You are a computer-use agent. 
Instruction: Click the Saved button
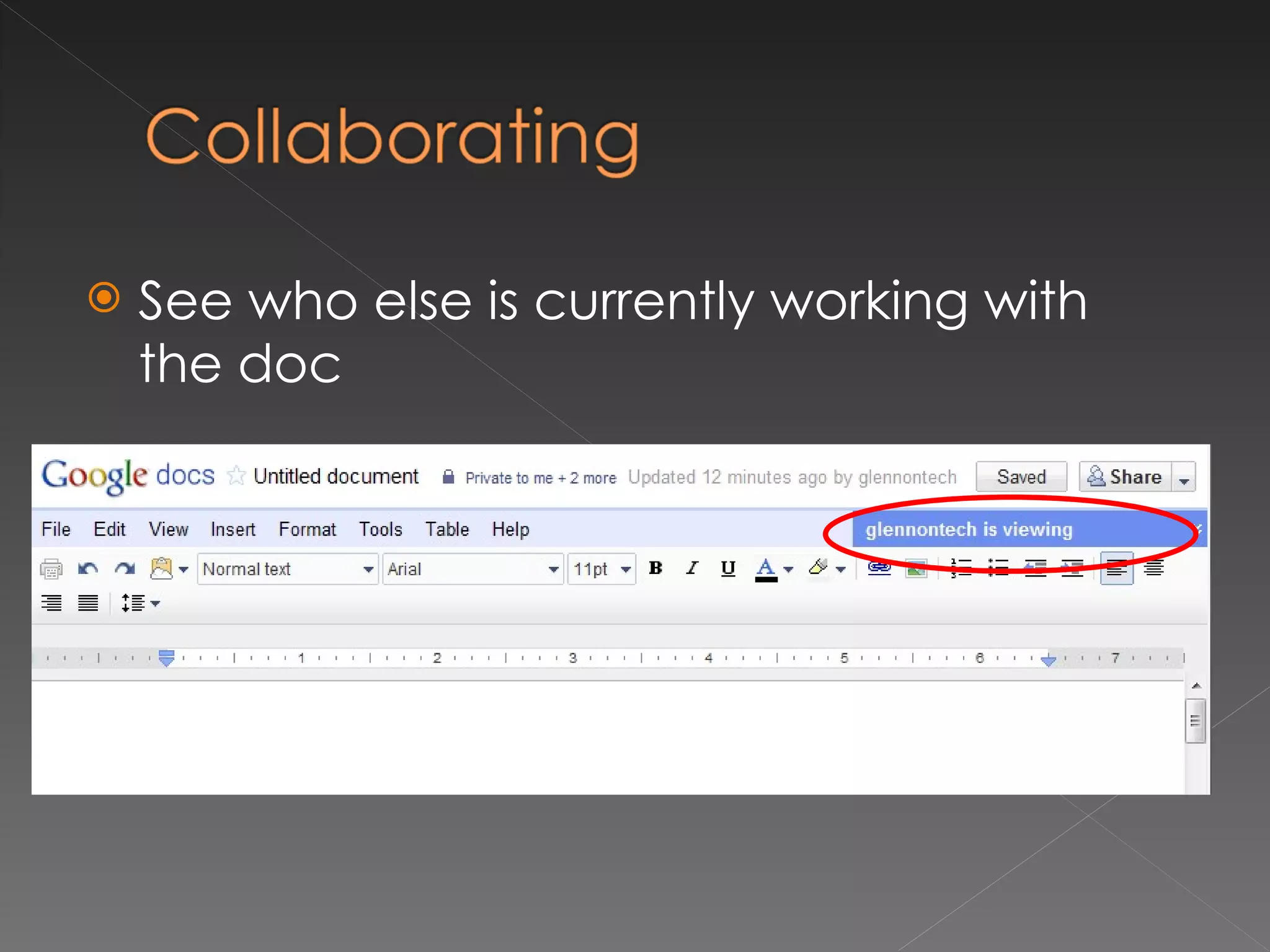[1021, 477]
